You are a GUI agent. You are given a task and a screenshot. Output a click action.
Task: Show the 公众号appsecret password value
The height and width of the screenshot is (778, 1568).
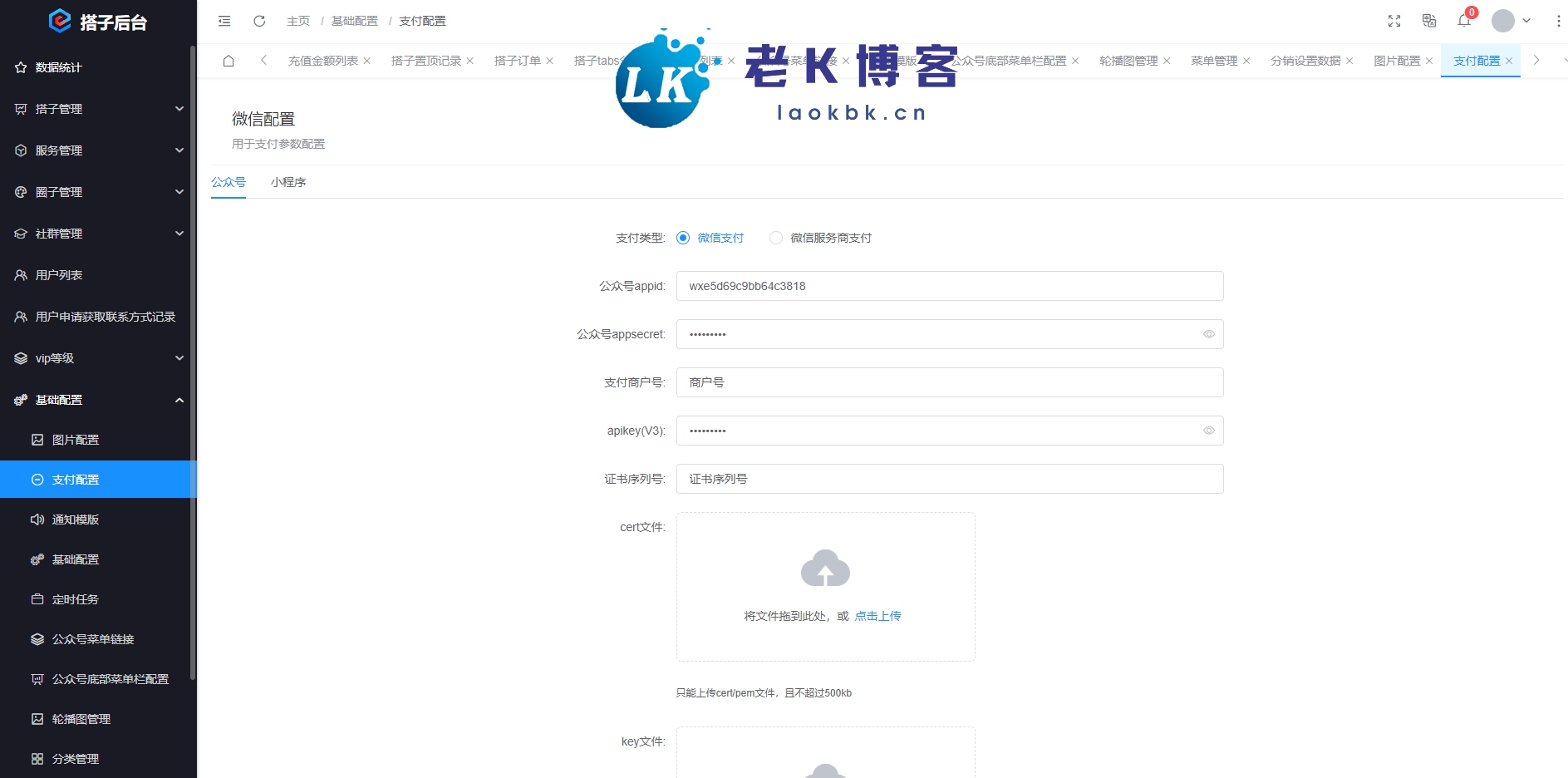coord(1208,334)
